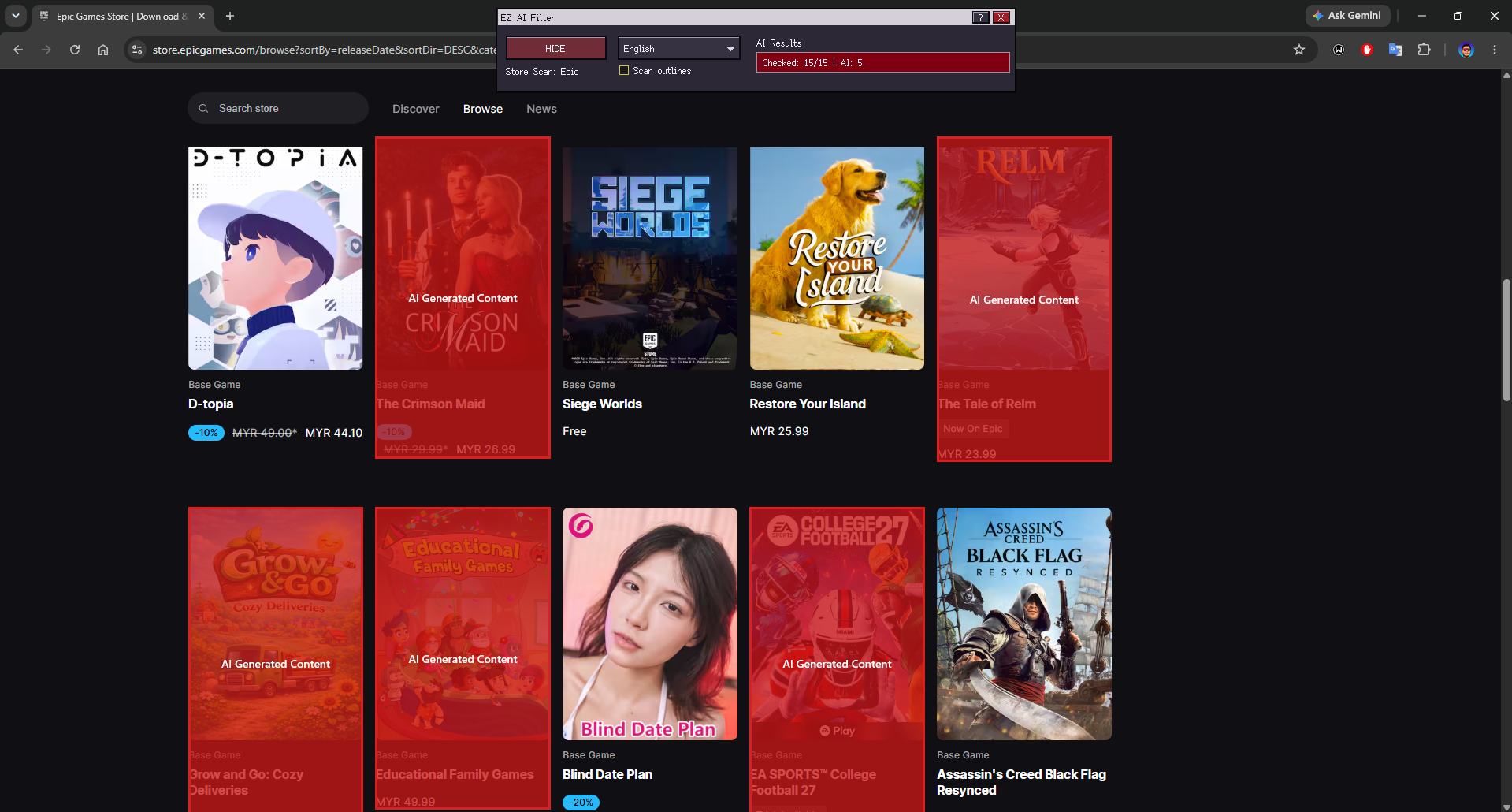Click Assassin's Creed Black Flag Resynced title

pos(1021,782)
